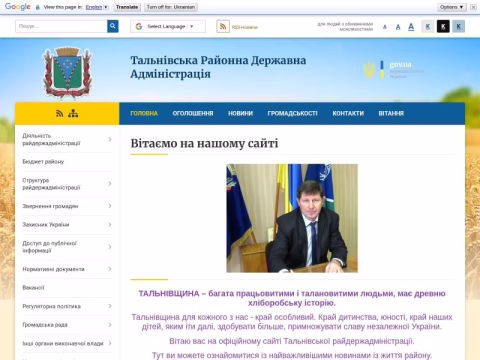Close the Google translate bar
The width and height of the screenshot is (480, 360).
(473, 7)
